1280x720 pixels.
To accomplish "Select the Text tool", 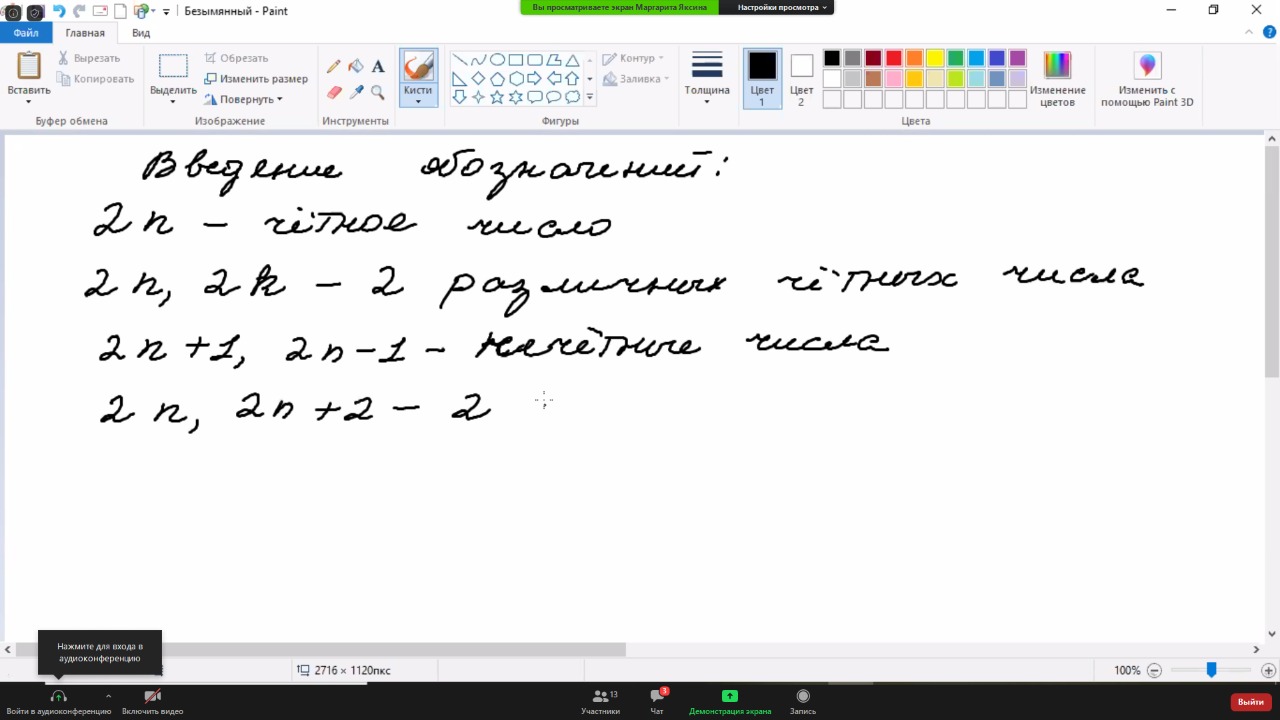I will pyautogui.click(x=378, y=67).
